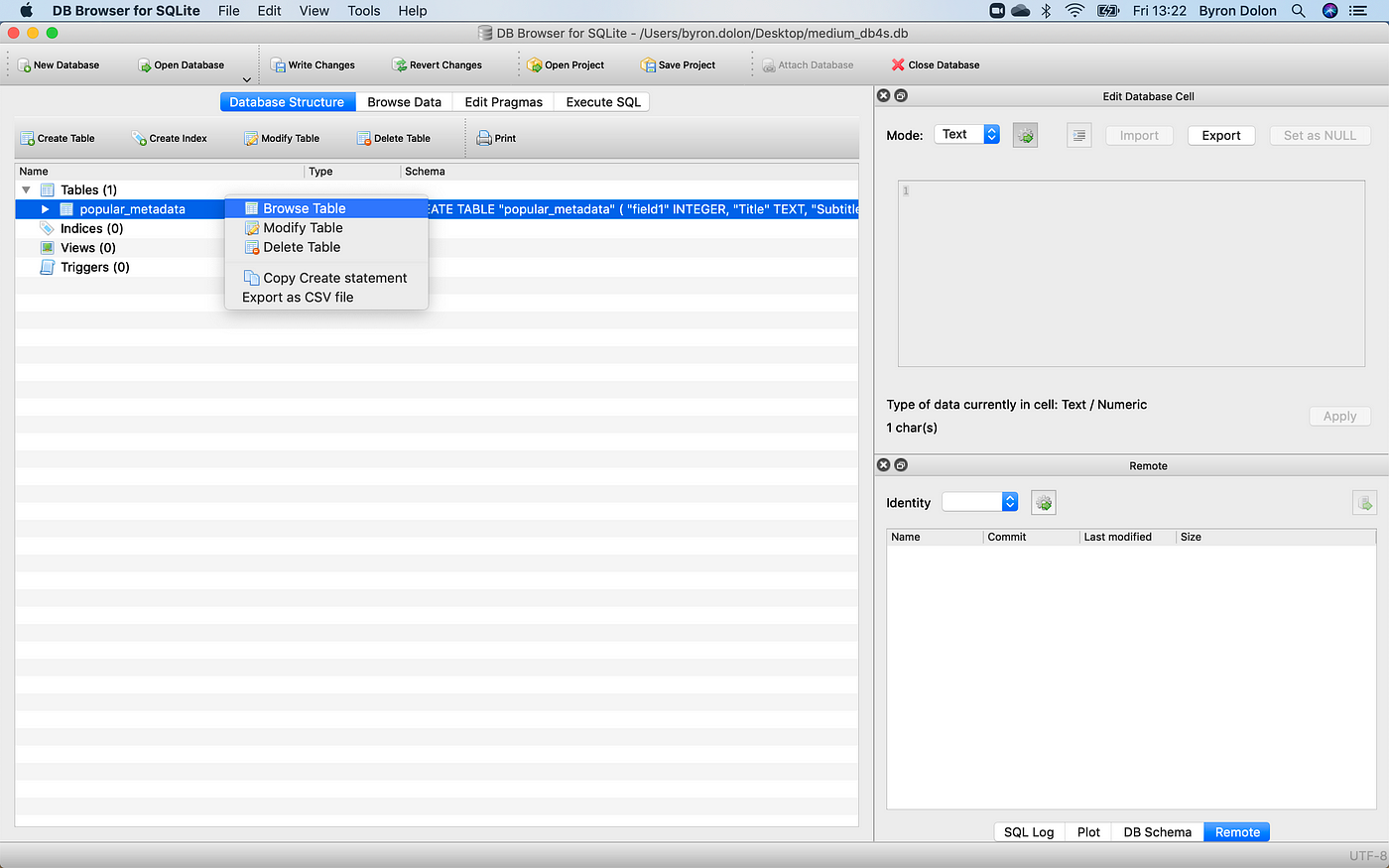
Task: Click inside the cell text editor
Action: (1131, 274)
